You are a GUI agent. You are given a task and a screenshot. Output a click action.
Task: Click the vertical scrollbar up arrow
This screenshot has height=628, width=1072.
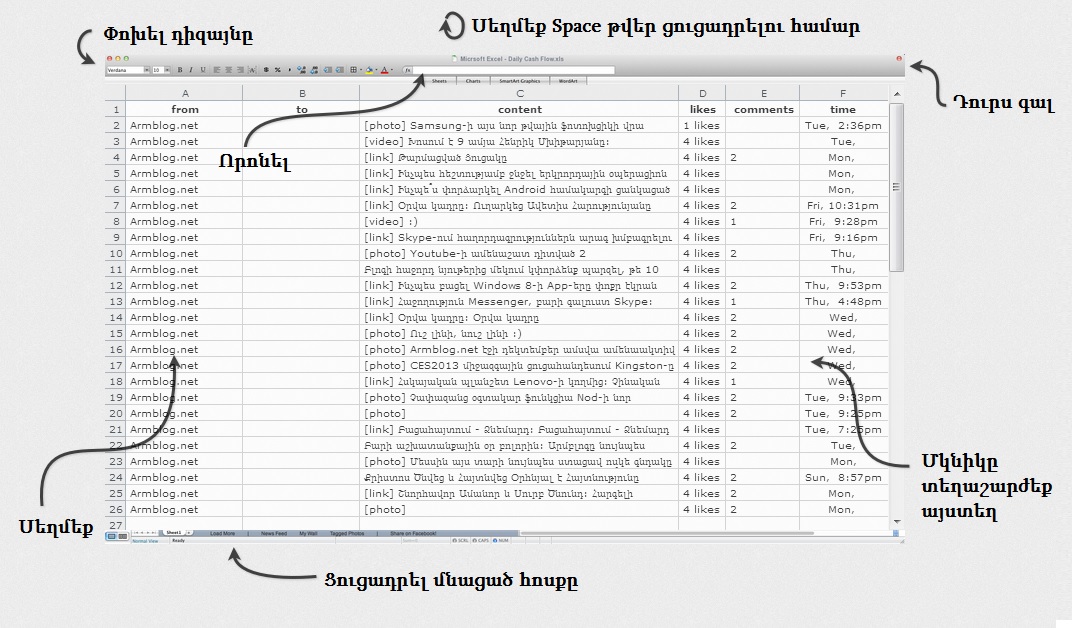(897, 94)
